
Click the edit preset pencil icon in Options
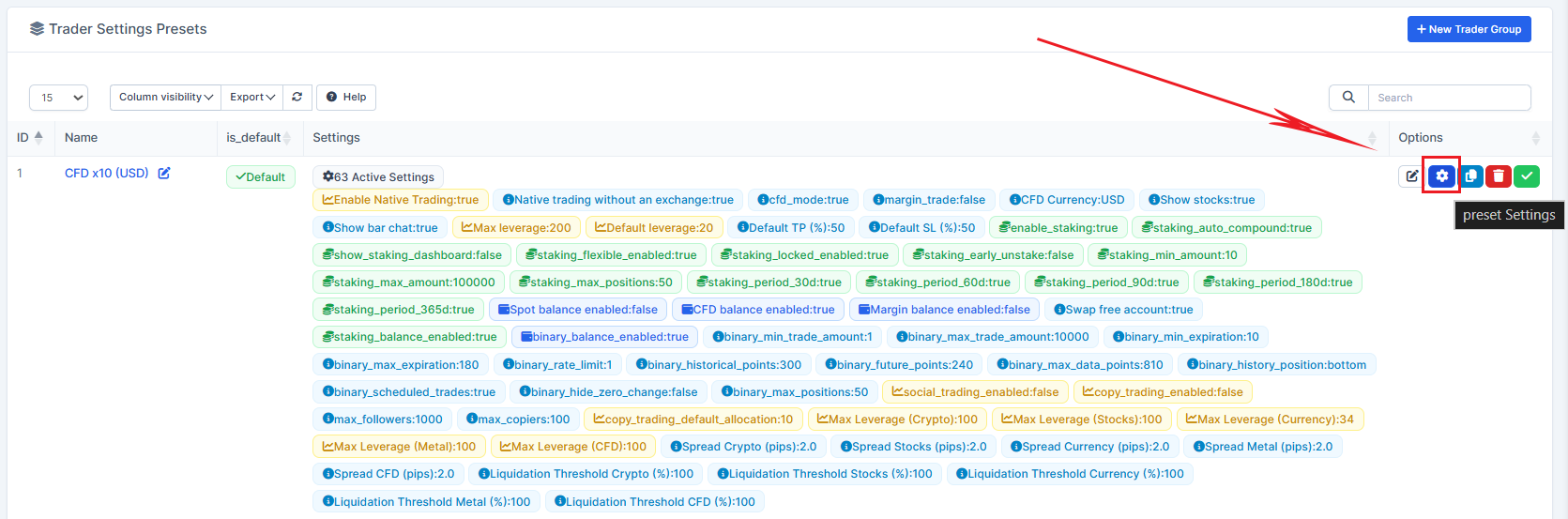click(1411, 176)
